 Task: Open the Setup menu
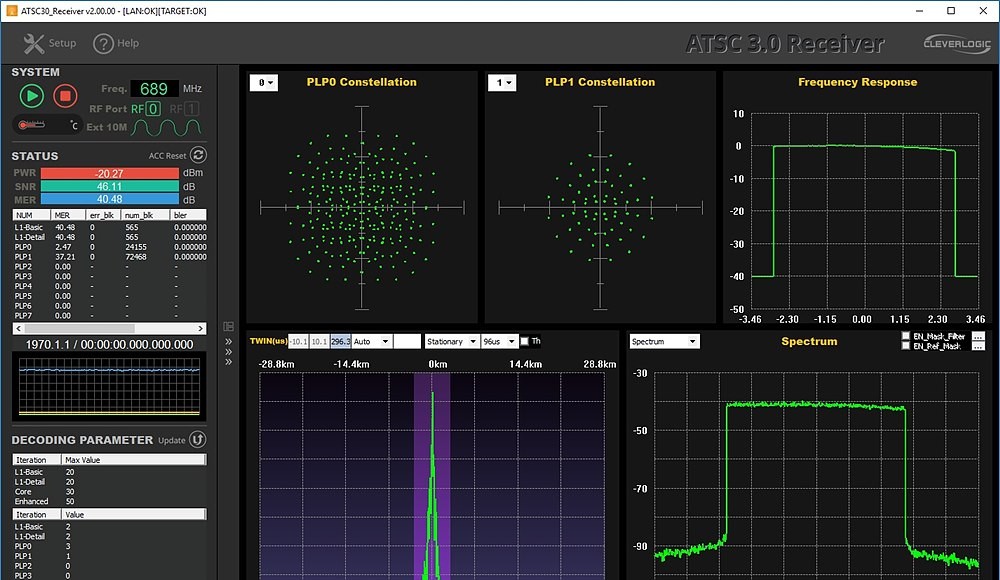[50, 43]
